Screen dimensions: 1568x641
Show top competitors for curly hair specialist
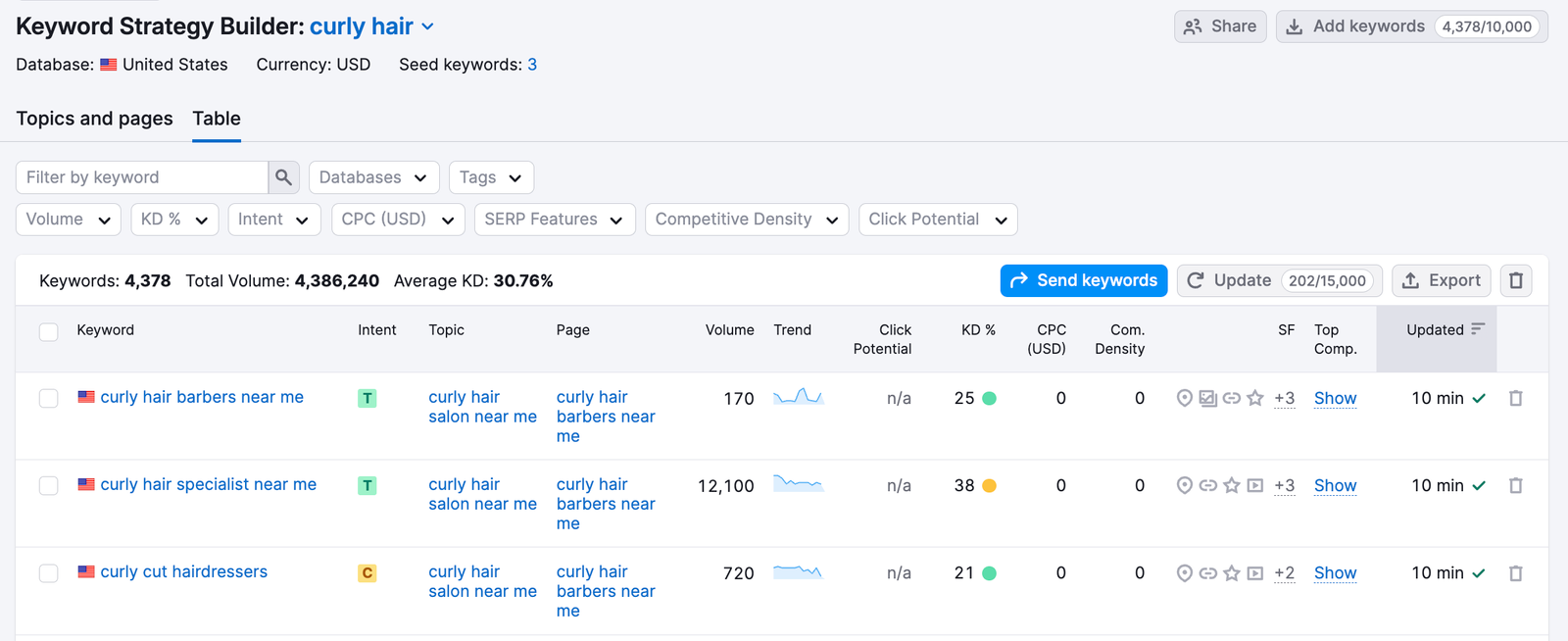coord(1335,486)
